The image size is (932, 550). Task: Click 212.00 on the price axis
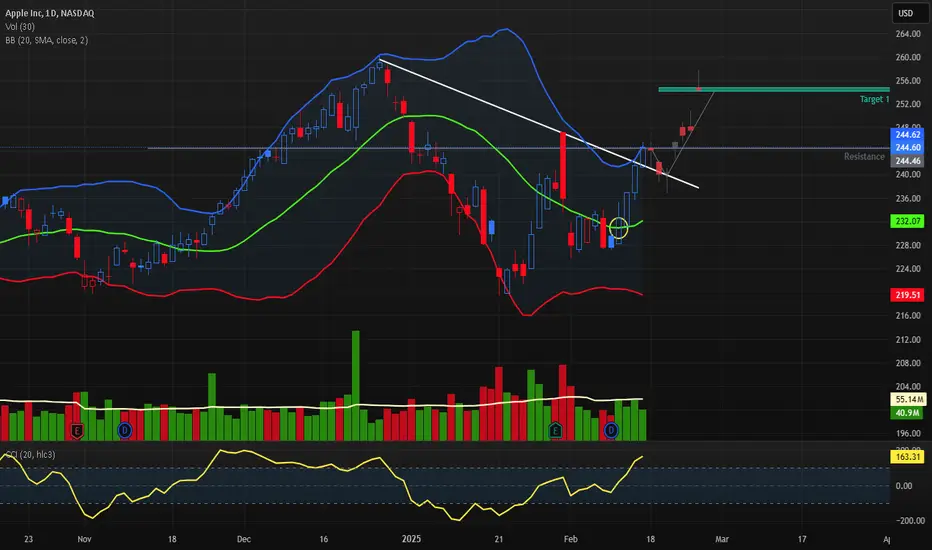click(908, 340)
